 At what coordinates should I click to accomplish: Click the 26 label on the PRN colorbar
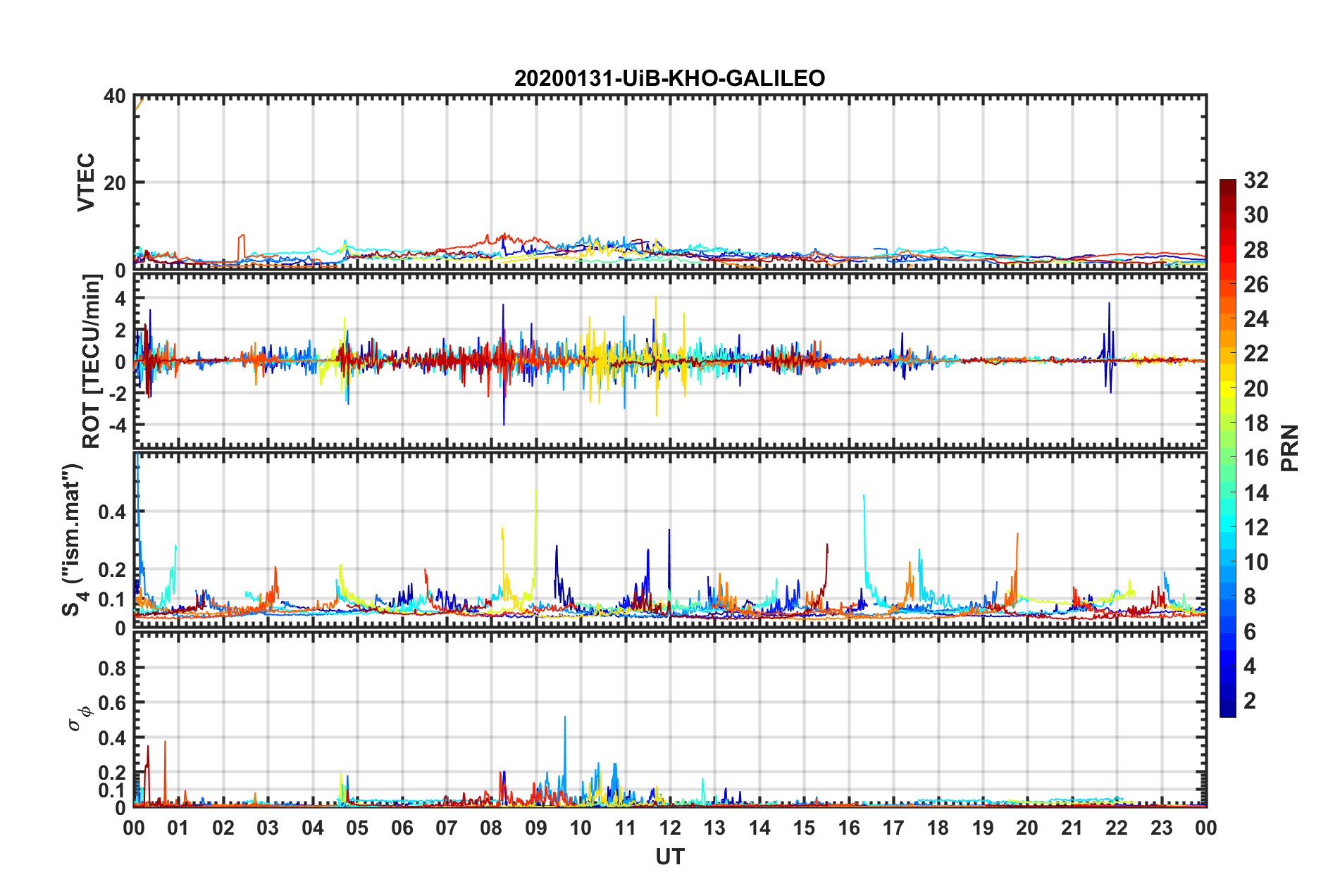coord(1256,285)
